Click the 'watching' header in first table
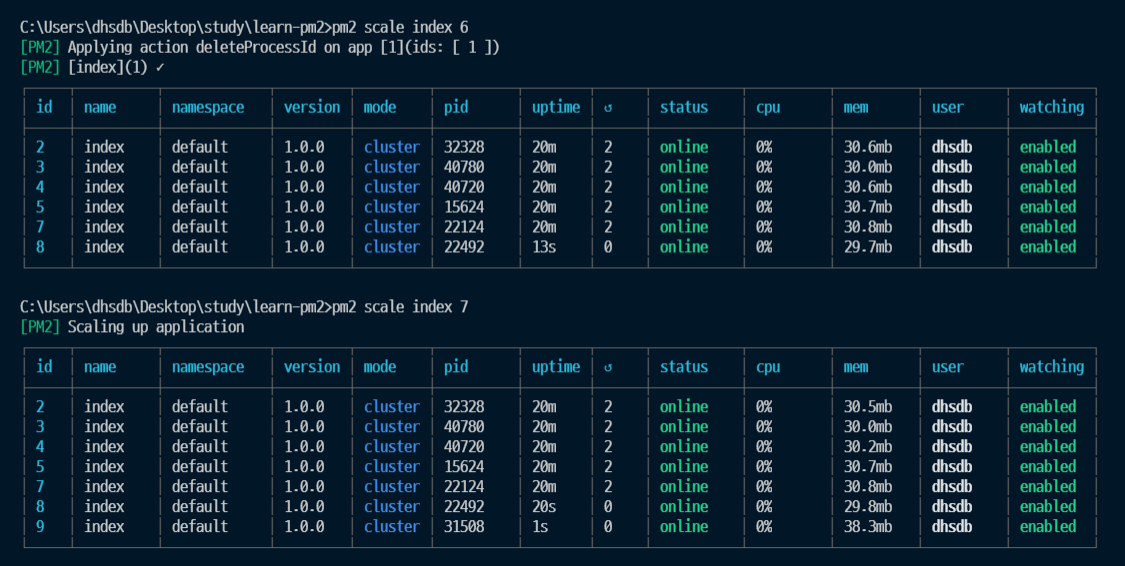1125x566 pixels. (x=1052, y=108)
